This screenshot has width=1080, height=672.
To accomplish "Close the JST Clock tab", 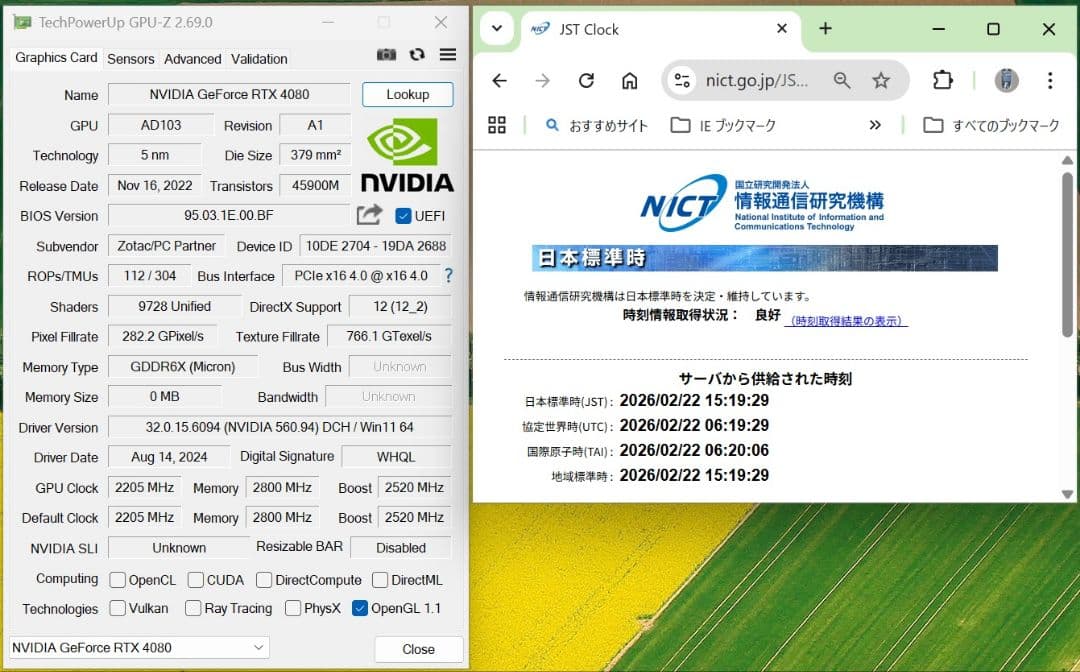I will click(x=782, y=28).
